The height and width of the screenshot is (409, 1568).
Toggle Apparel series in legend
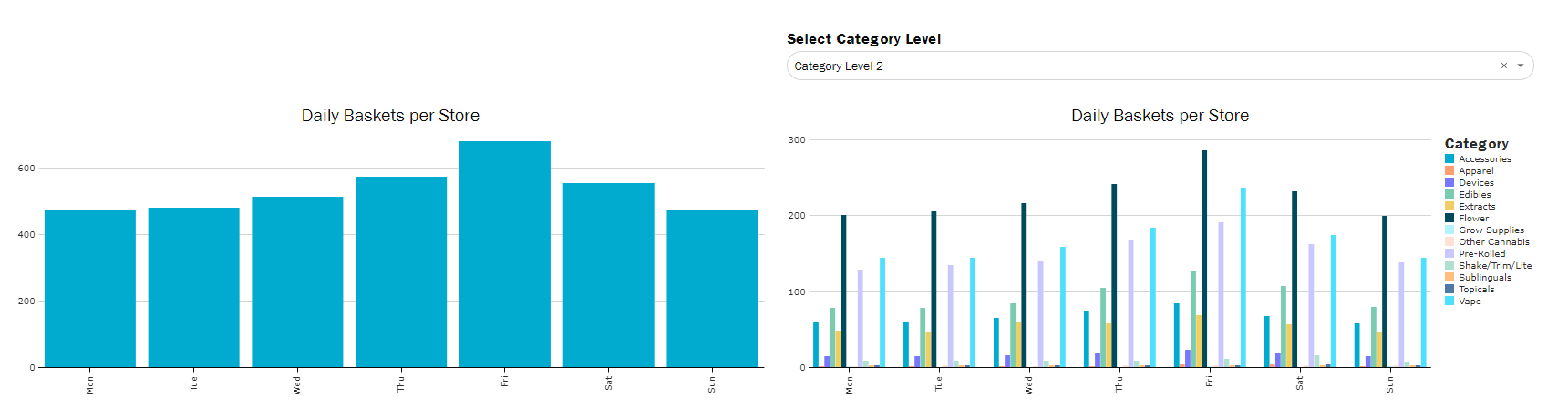pyautogui.click(x=1475, y=170)
